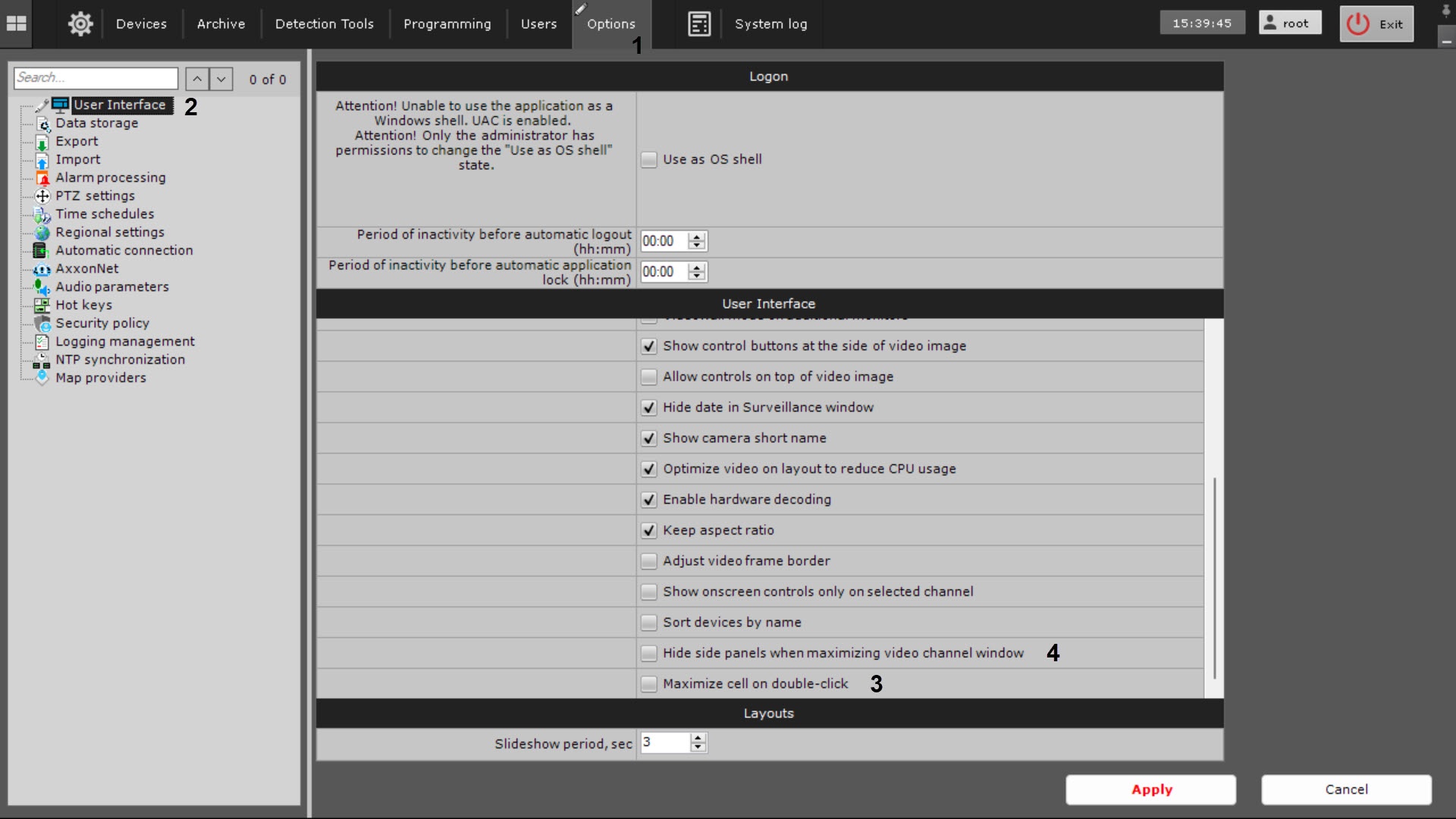Viewport: 1456px width, 819px height.
Task: Open the Detection Tools tab
Action: [x=324, y=24]
